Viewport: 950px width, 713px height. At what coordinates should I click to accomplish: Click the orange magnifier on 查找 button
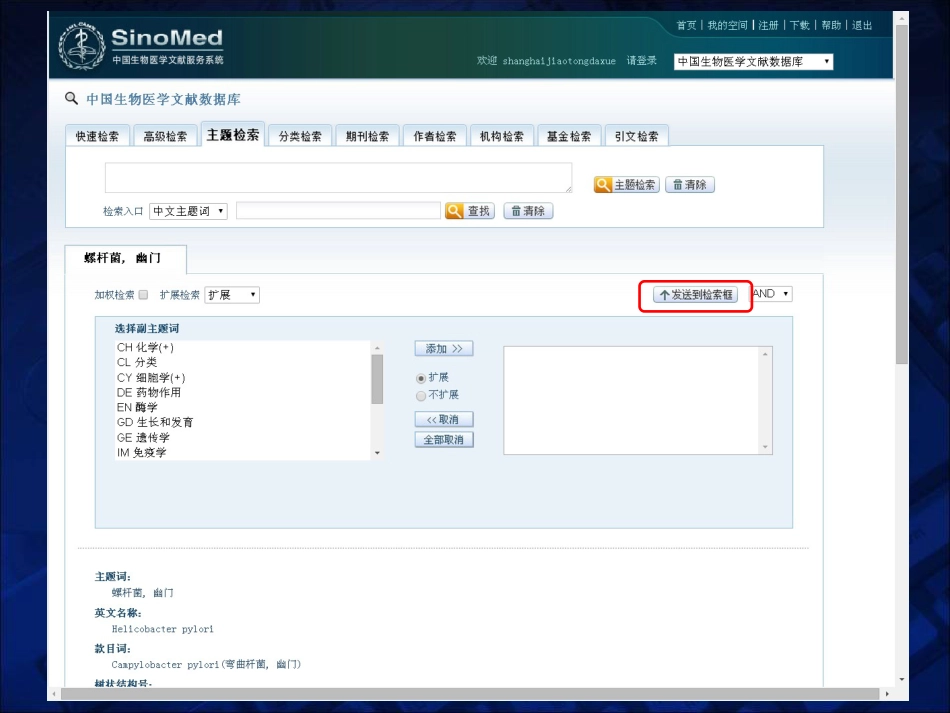tap(454, 211)
